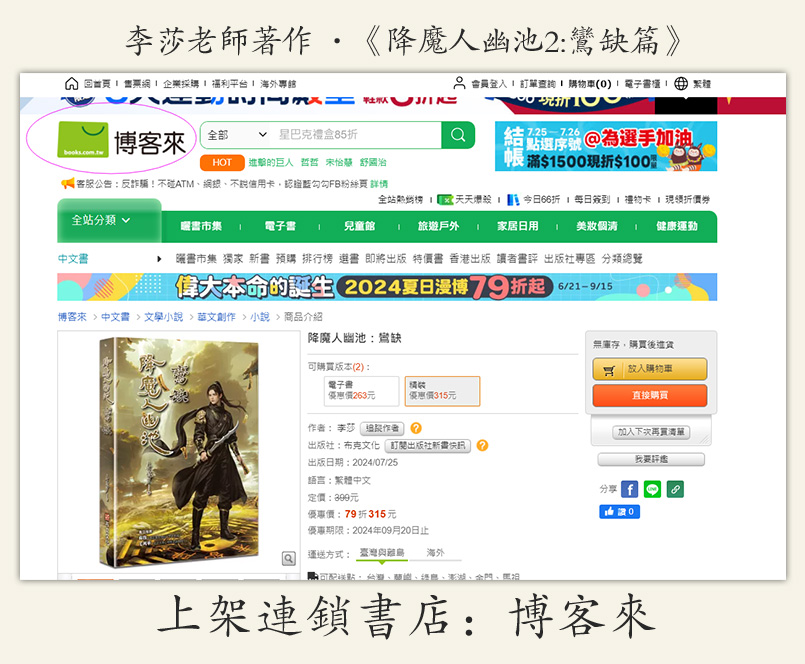Click the orange help icon beside 追蹤作者
Image resolution: width=805 pixels, height=664 pixels.
(x=416, y=428)
